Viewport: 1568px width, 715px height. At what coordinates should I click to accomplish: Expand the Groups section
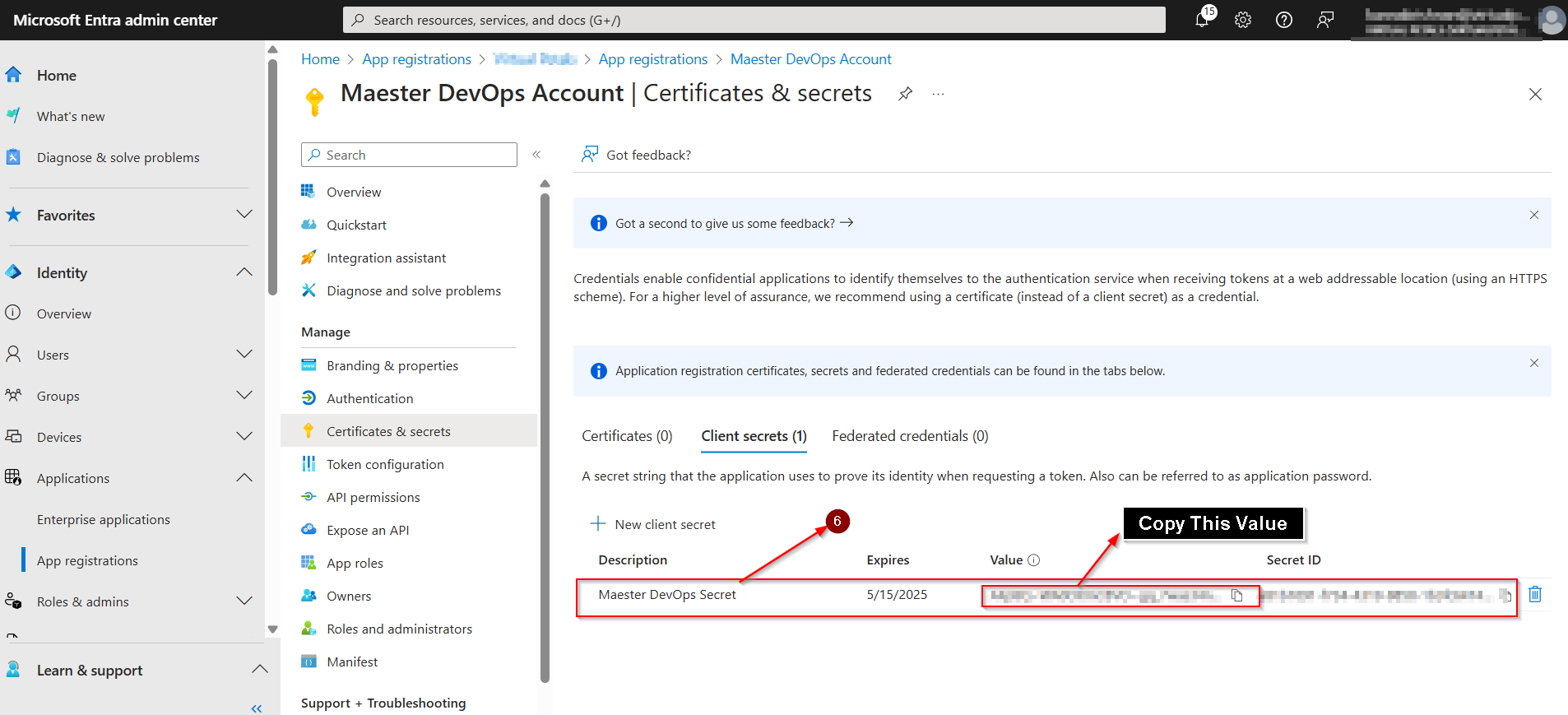pyautogui.click(x=244, y=396)
